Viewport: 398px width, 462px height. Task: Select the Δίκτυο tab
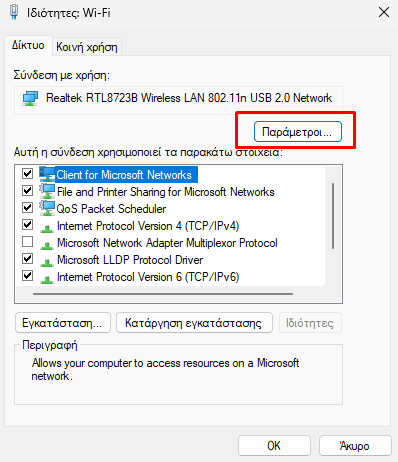pyautogui.click(x=28, y=45)
